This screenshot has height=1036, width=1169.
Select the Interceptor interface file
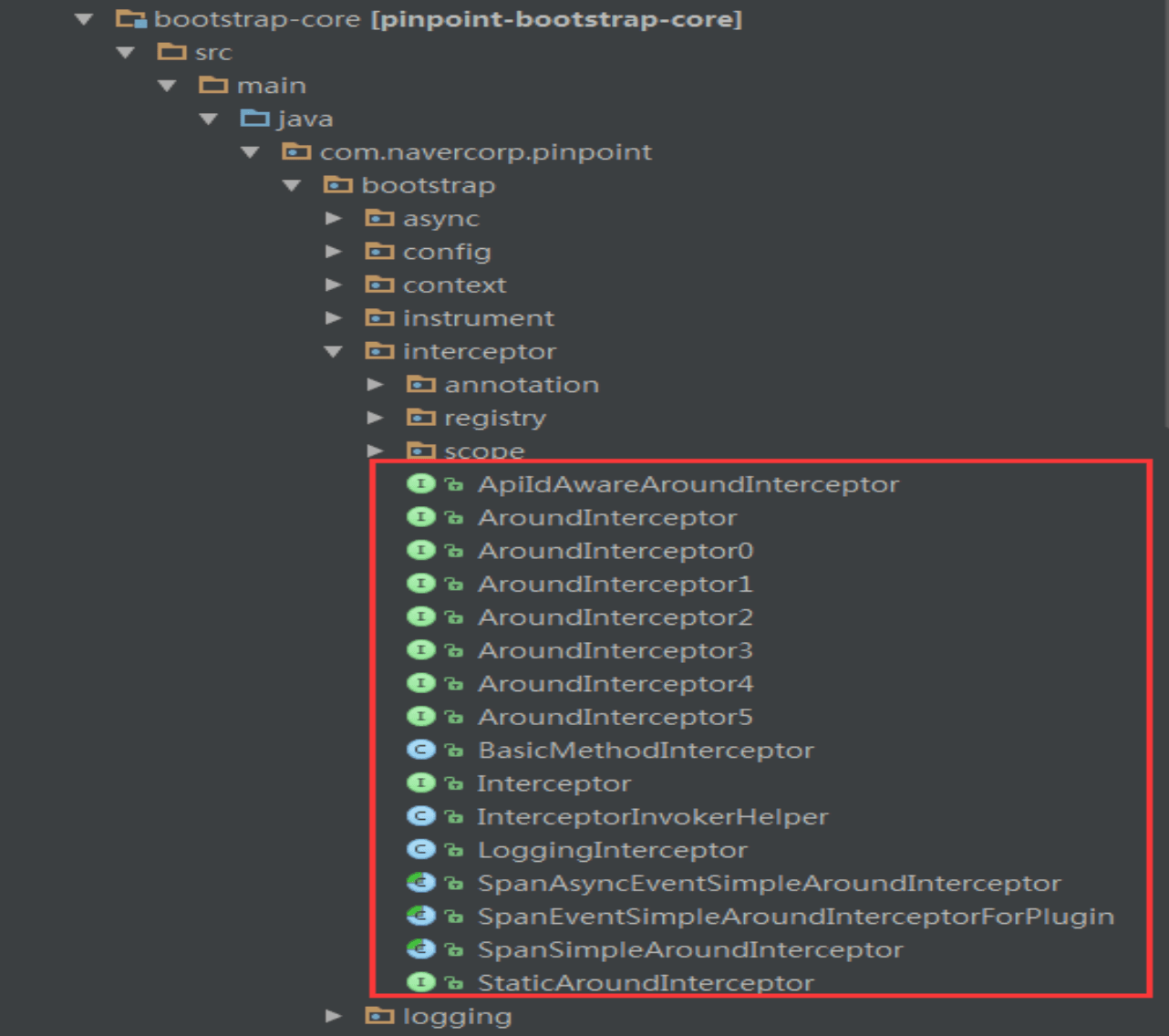point(553,783)
